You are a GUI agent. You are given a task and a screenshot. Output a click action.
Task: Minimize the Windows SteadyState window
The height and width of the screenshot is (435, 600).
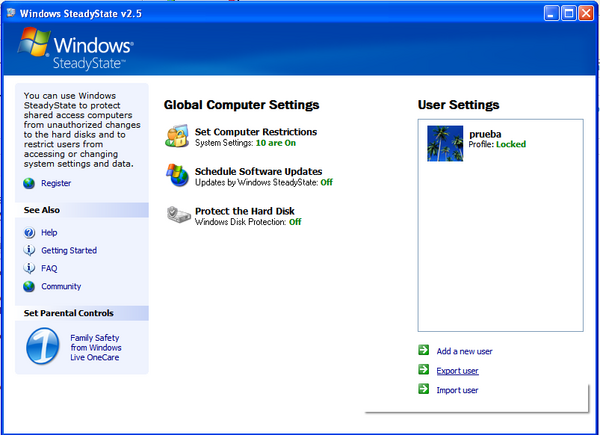point(549,13)
